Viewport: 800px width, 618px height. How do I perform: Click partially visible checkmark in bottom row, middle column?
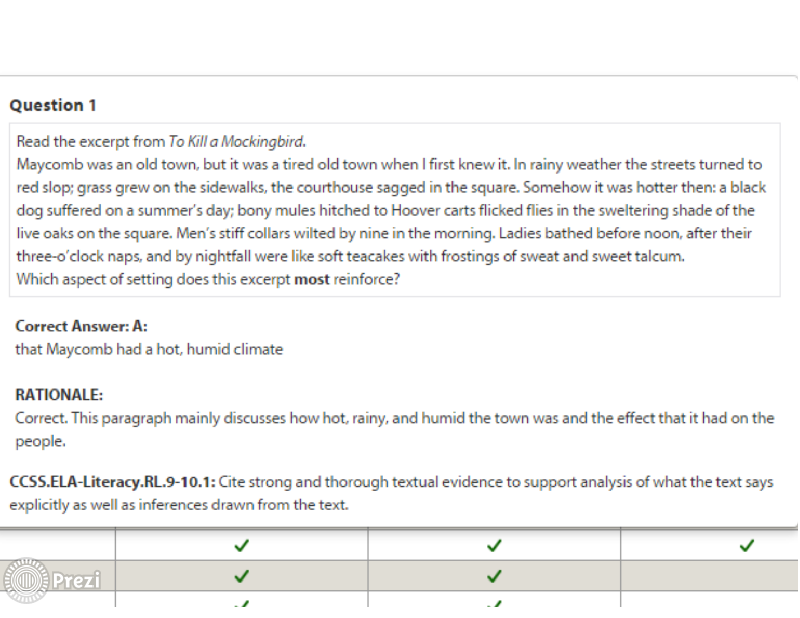[494, 604]
